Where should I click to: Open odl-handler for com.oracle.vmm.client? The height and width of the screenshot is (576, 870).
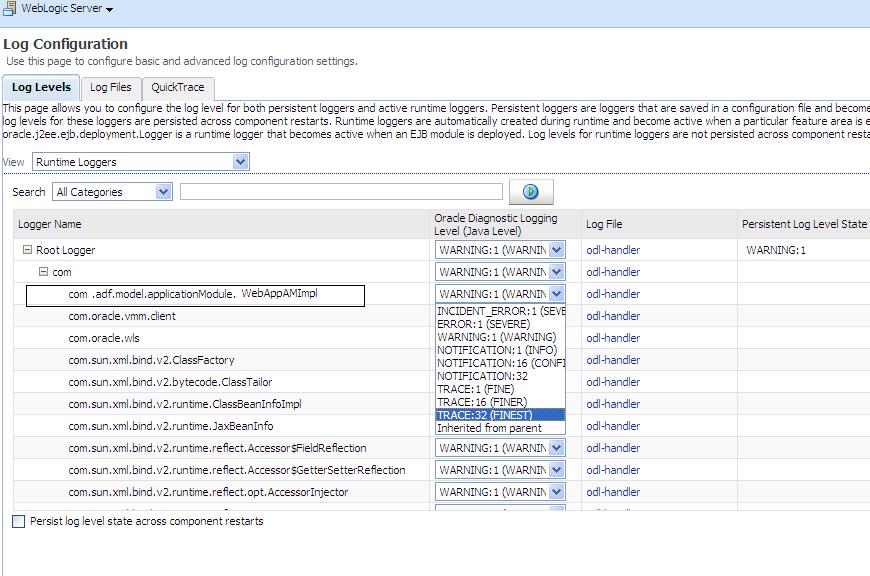(x=613, y=316)
